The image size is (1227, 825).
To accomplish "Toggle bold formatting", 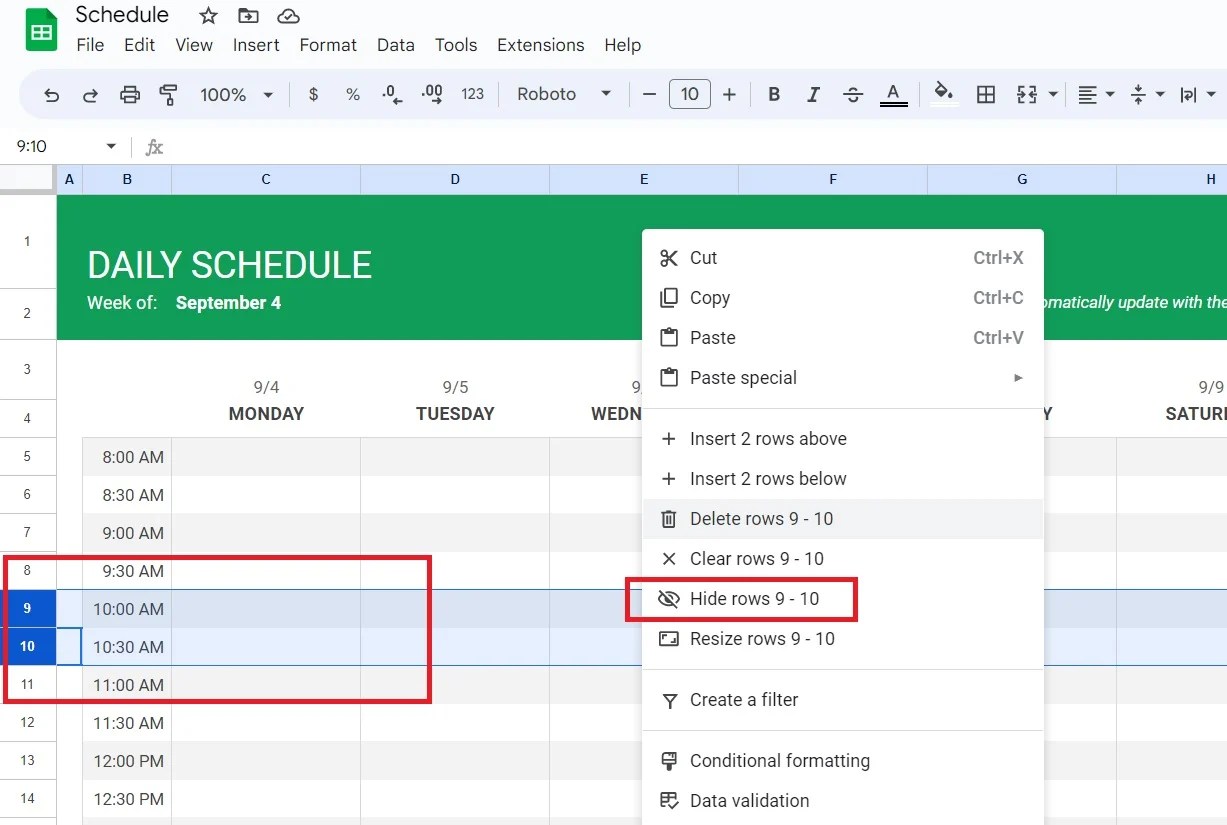I will [x=773, y=94].
